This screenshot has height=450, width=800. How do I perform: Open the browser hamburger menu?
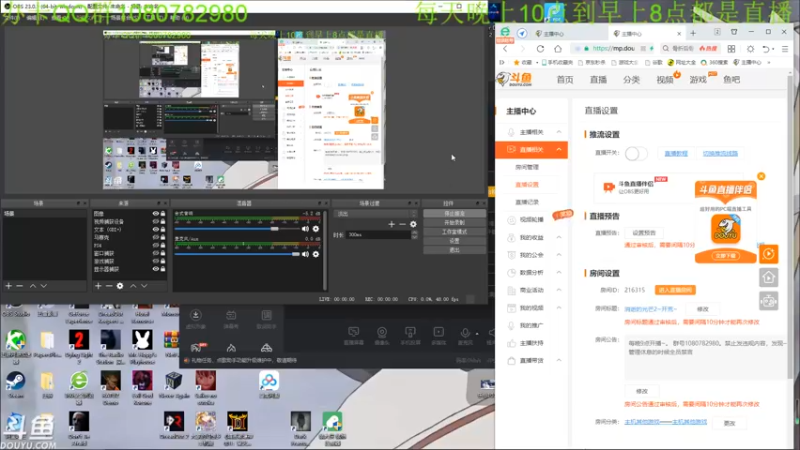pos(785,49)
